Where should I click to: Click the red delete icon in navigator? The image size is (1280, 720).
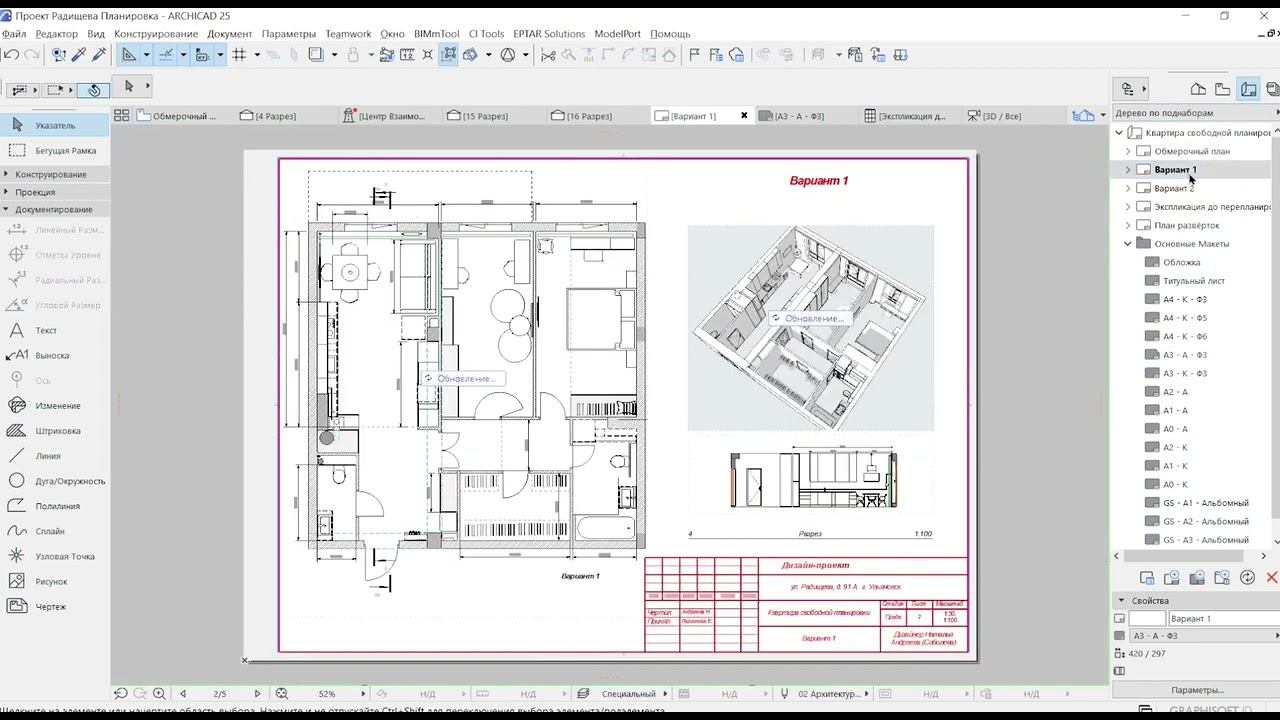(1271, 577)
